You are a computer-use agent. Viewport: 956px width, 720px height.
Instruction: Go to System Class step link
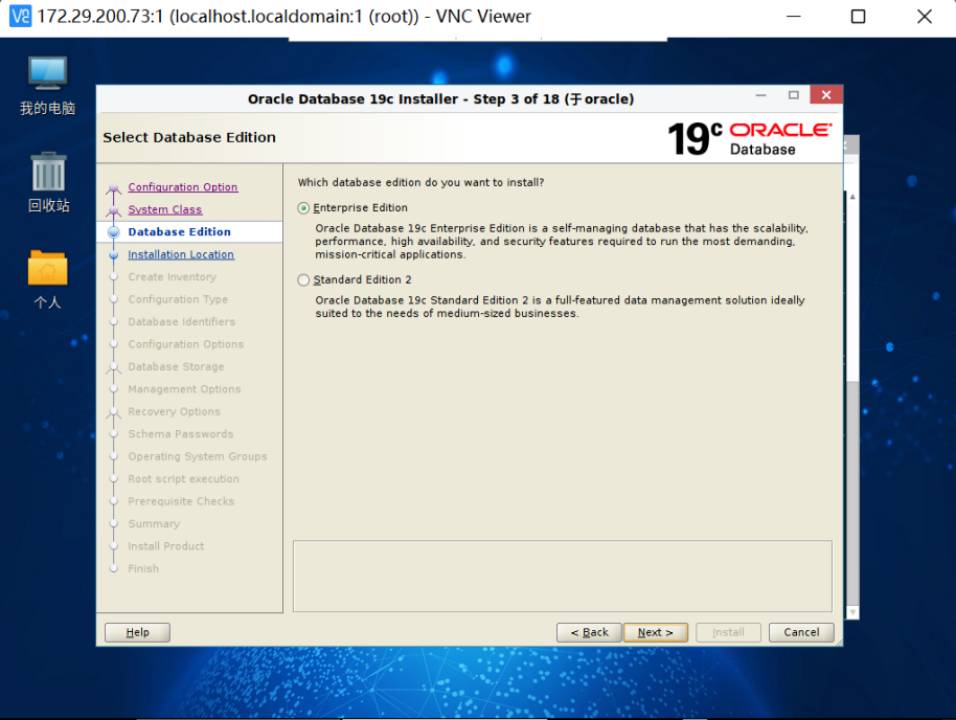click(x=165, y=210)
